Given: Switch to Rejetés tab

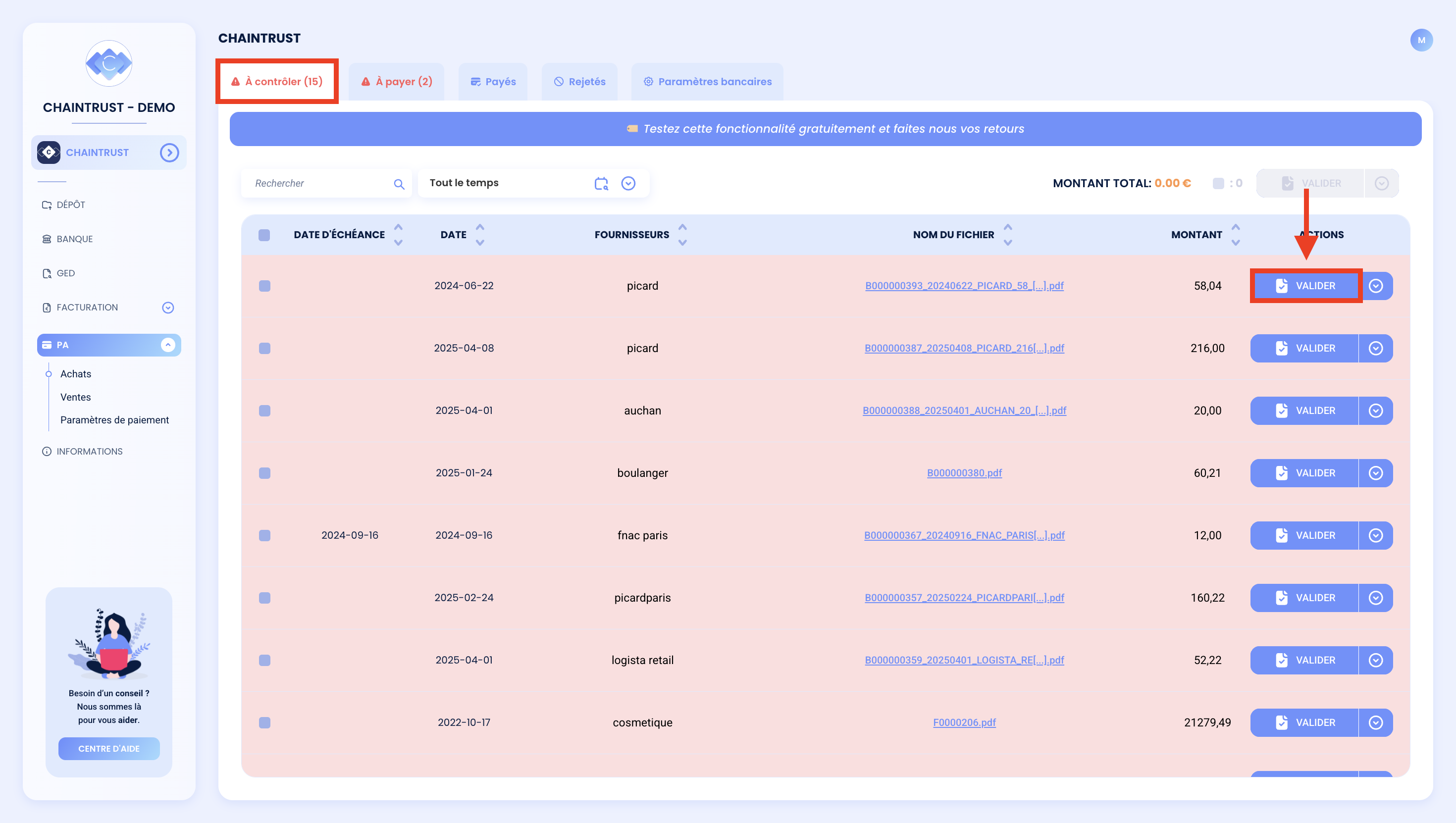Looking at the screenshot, I should click(x=579, y=81).
